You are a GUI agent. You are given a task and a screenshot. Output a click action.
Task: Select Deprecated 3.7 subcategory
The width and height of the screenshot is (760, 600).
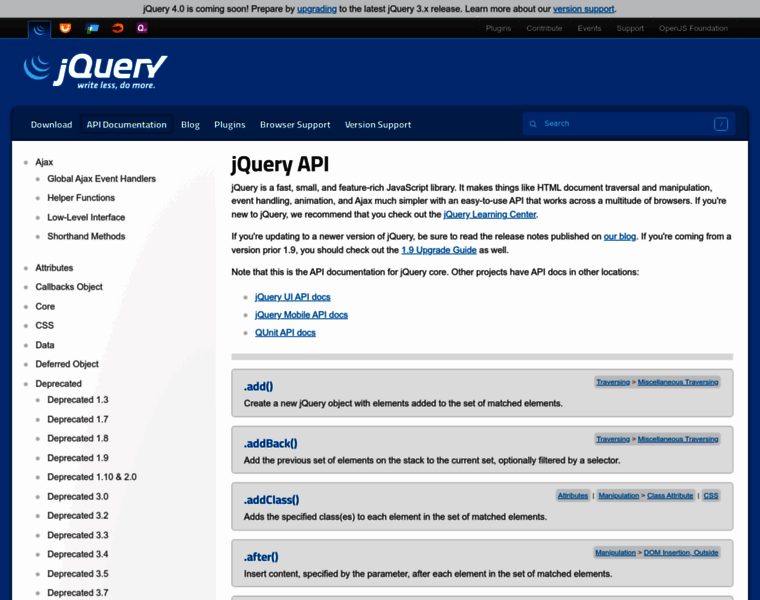coord(78,593)
